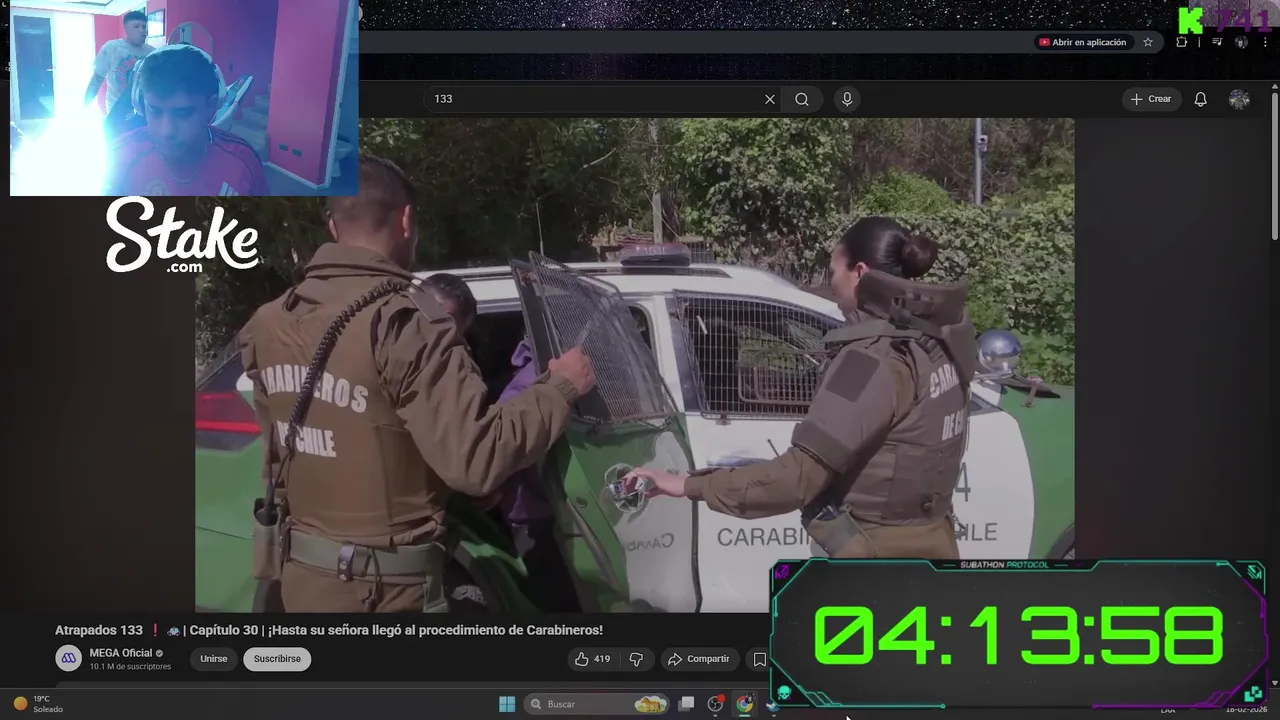Dislike the video

[x=636, y=659]
